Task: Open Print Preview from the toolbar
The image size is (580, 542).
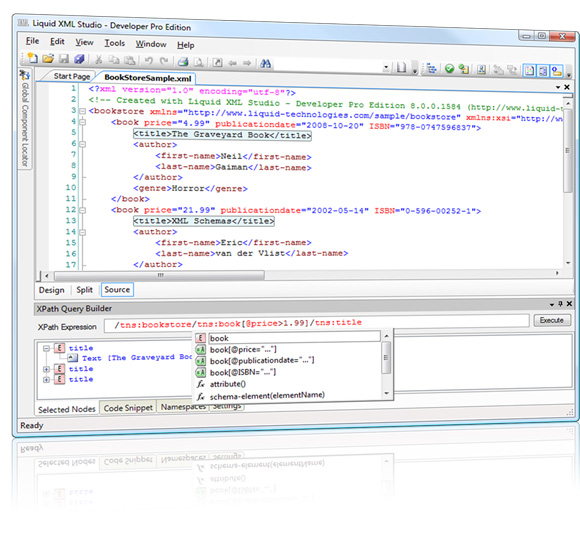Action: coord(199,62)
